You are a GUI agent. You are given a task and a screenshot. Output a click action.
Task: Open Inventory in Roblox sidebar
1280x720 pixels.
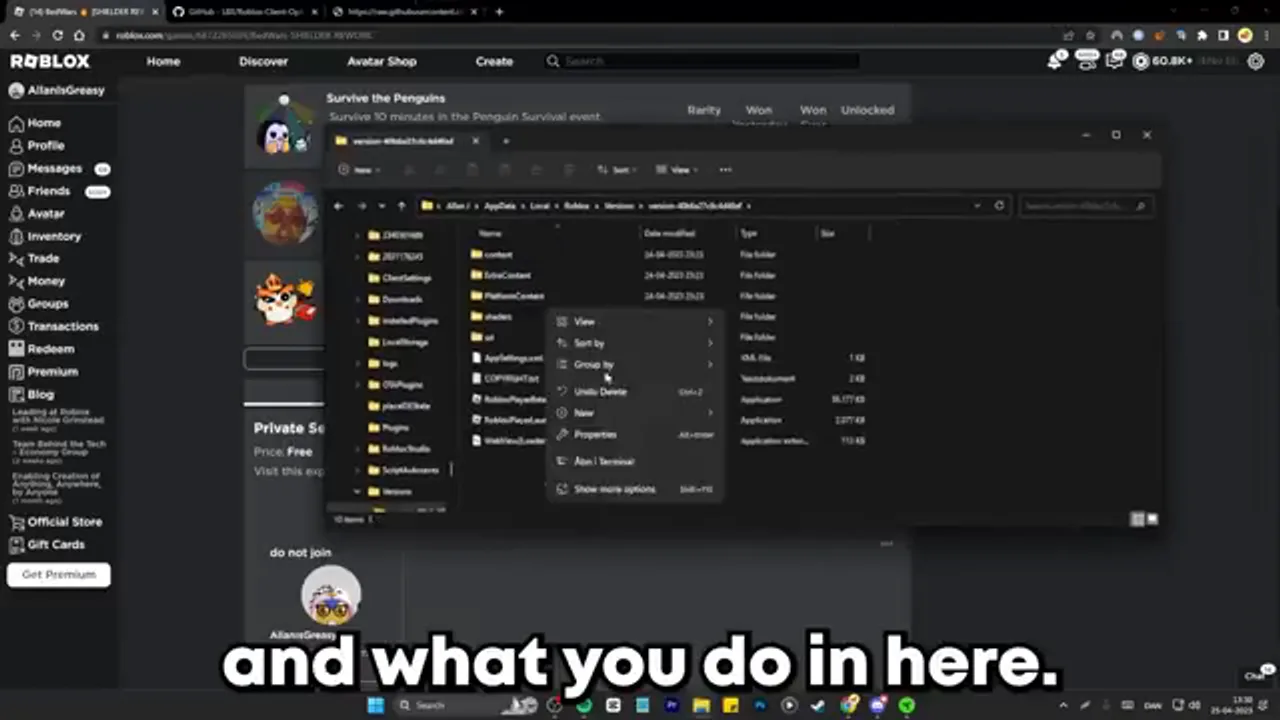(45, 236)
